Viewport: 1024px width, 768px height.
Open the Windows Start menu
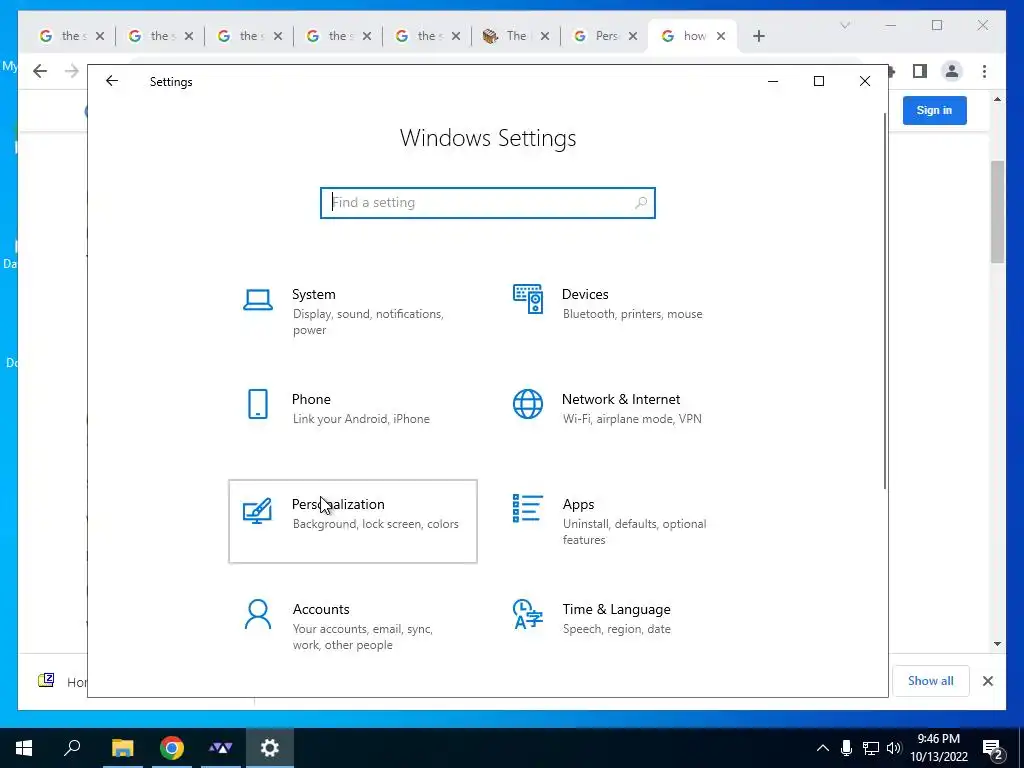24,748
